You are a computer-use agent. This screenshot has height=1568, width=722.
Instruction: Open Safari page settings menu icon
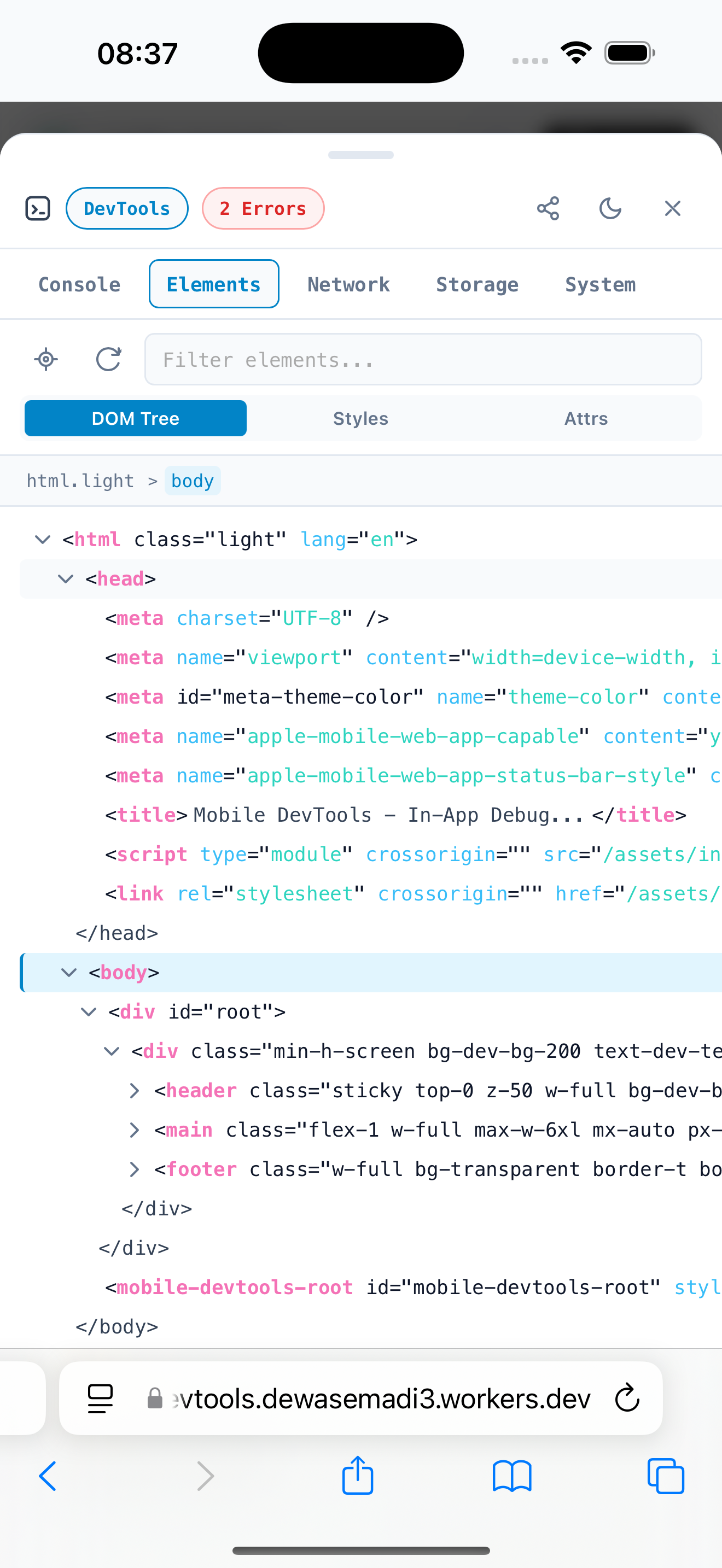[x=101, y=1399]
